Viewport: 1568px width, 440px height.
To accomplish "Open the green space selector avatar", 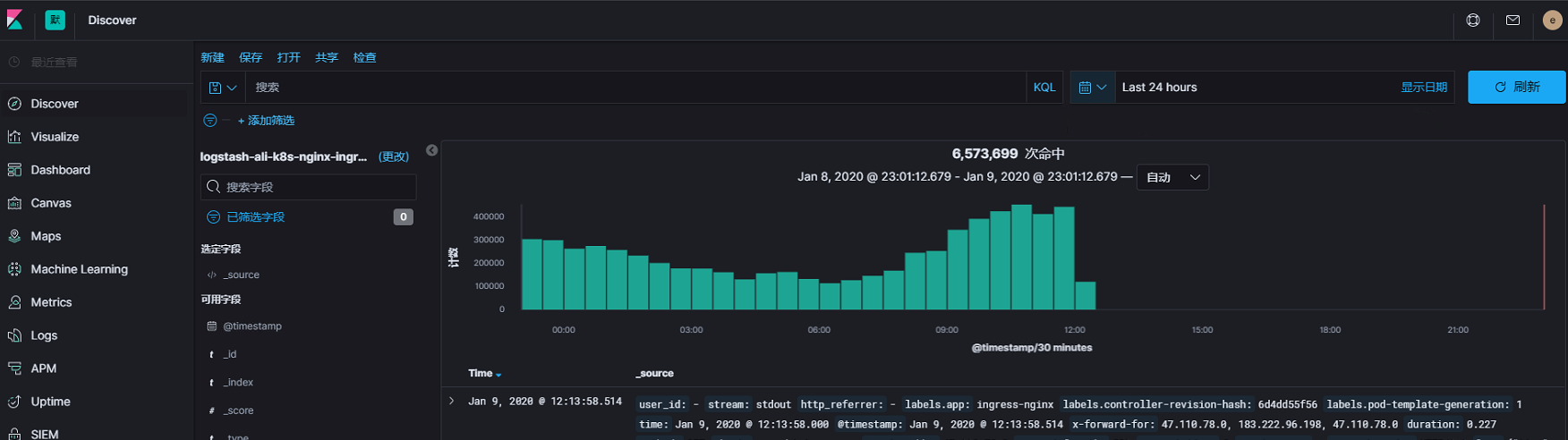I will click(55, 20).
